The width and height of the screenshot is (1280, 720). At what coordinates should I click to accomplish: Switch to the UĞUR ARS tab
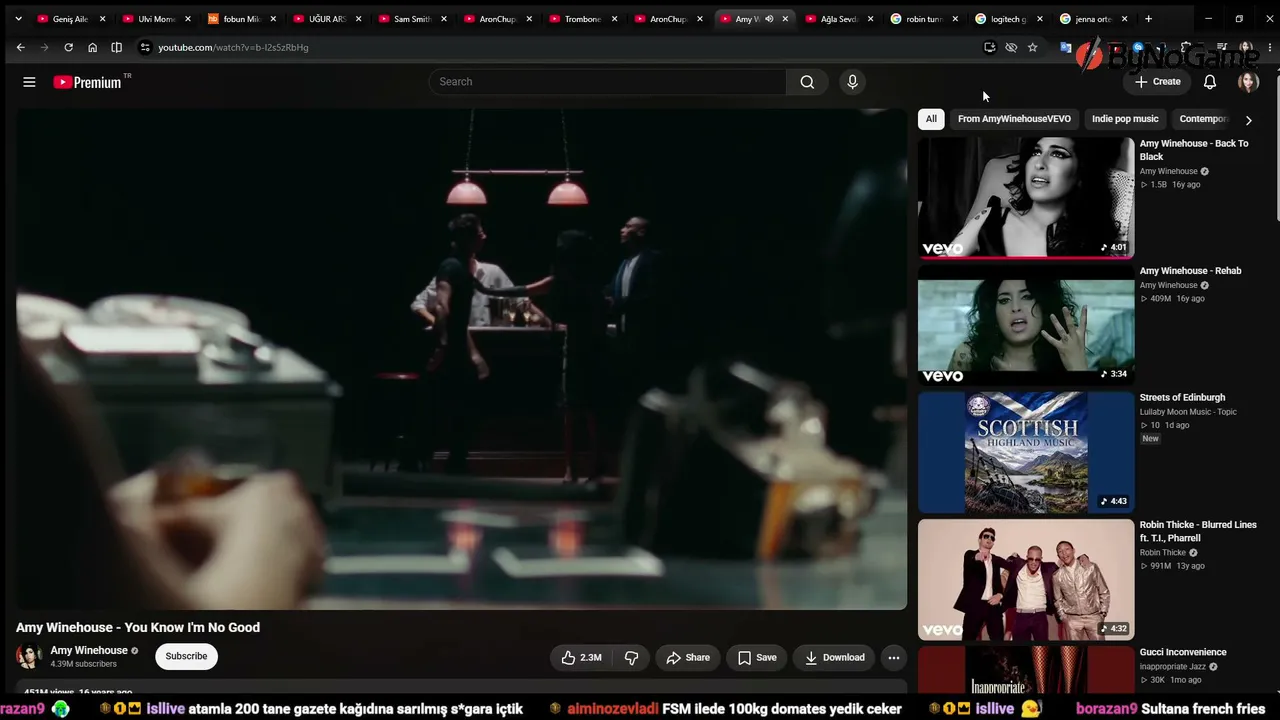click(327, 19)
